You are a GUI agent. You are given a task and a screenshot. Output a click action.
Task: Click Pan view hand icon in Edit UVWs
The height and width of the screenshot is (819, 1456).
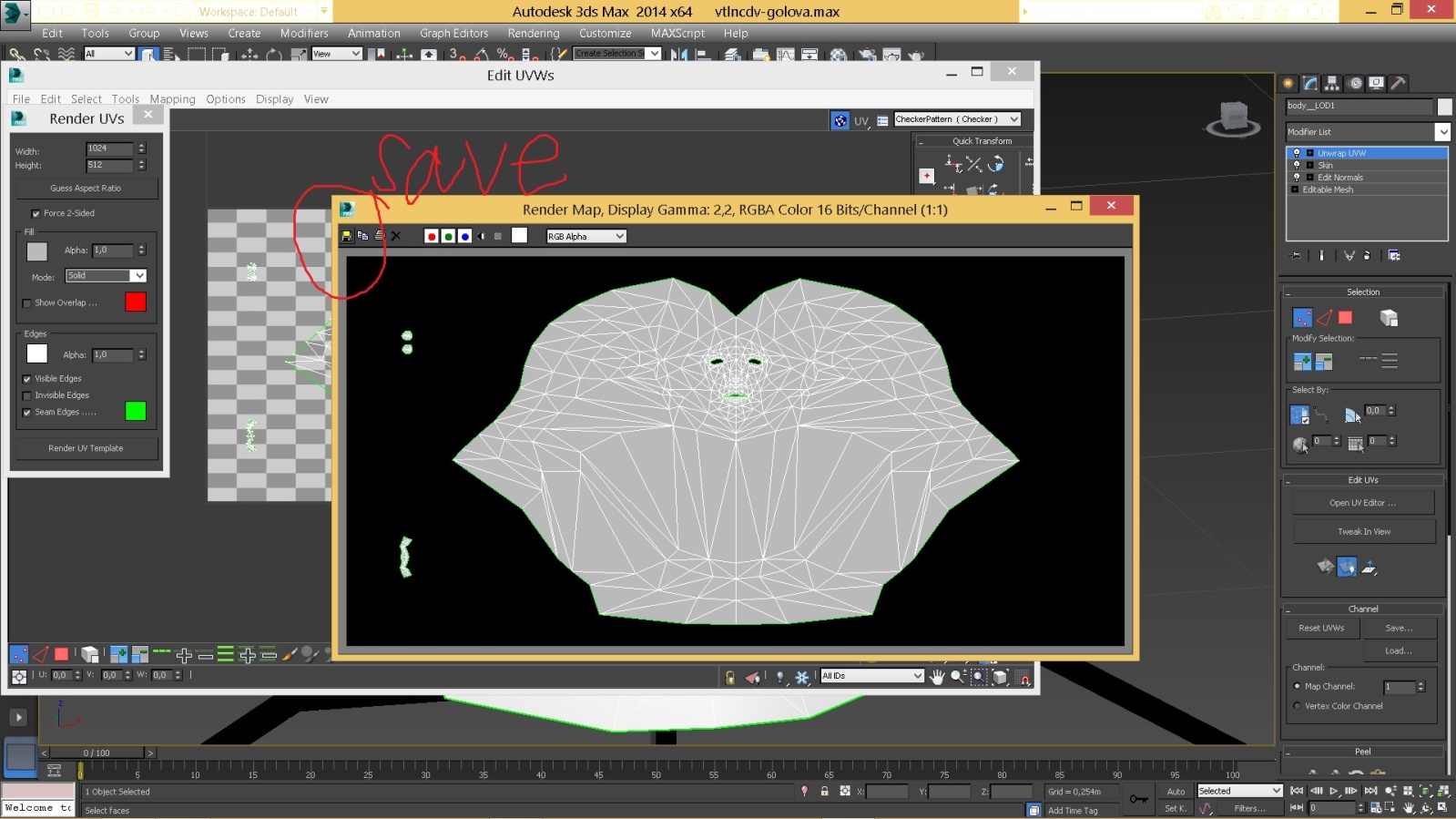[937, 677]
